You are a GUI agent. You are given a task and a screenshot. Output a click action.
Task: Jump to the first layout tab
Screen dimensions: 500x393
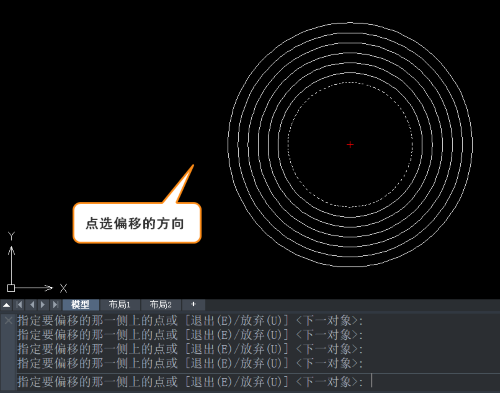tap(19, 305)
